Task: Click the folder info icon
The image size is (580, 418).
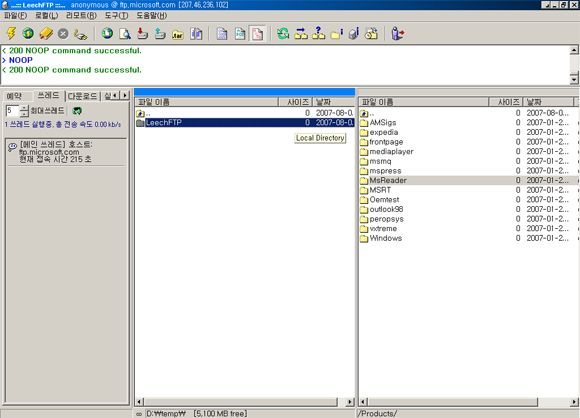Action: click(337, 34)
